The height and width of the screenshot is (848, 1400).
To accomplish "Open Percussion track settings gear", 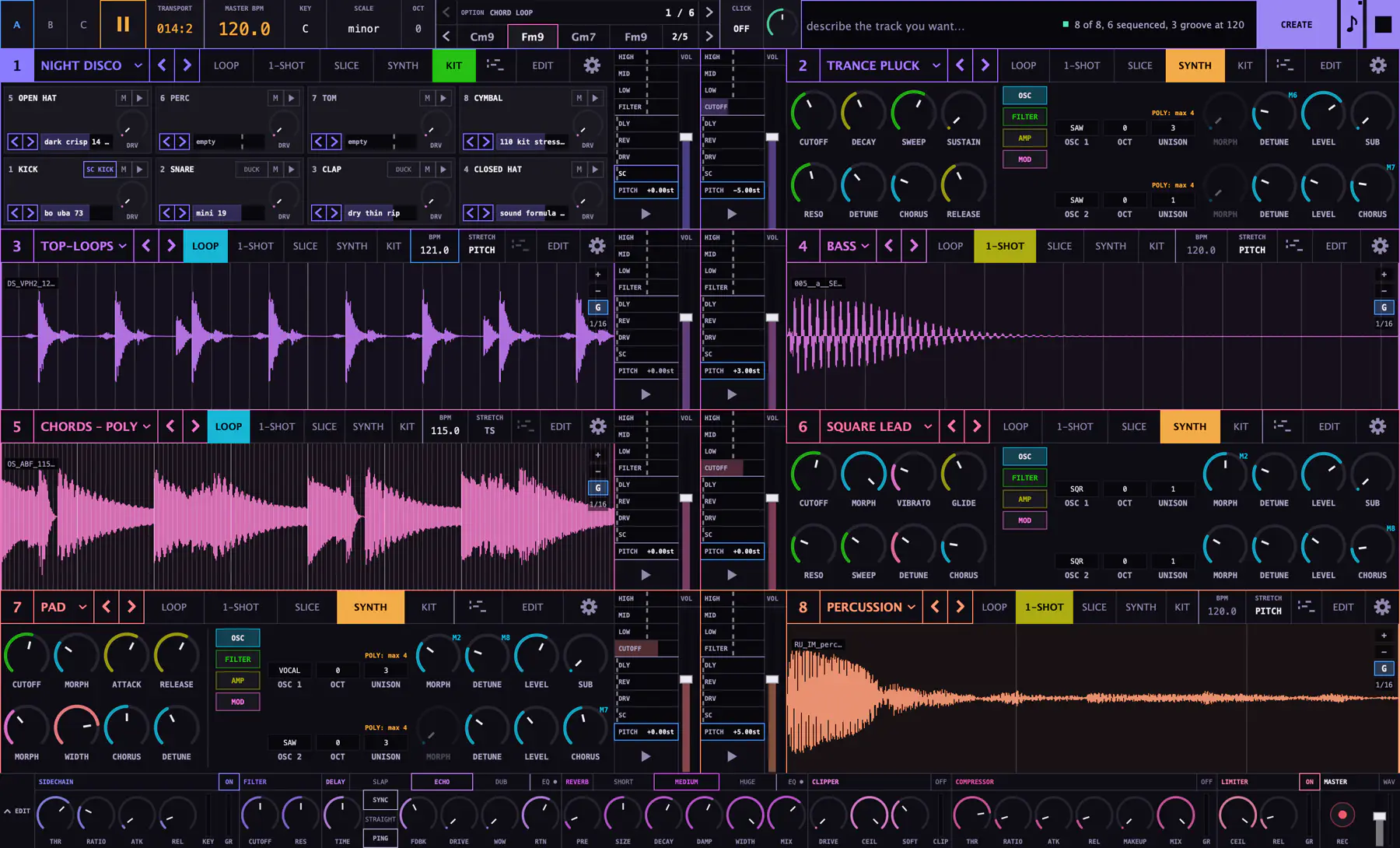I will (x=1382, y=607).
